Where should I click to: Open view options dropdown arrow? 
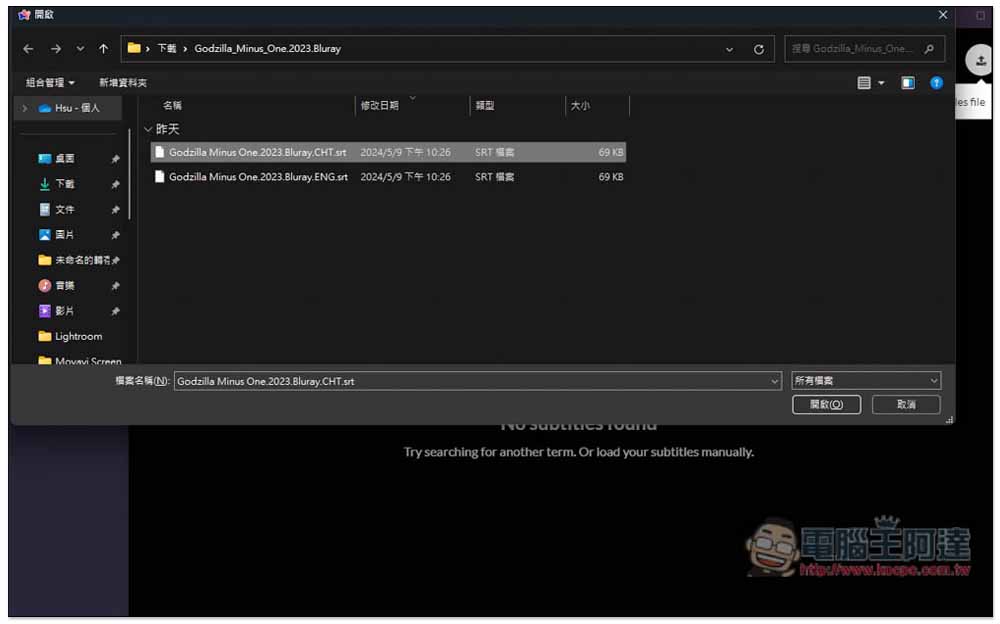point(881,83)
